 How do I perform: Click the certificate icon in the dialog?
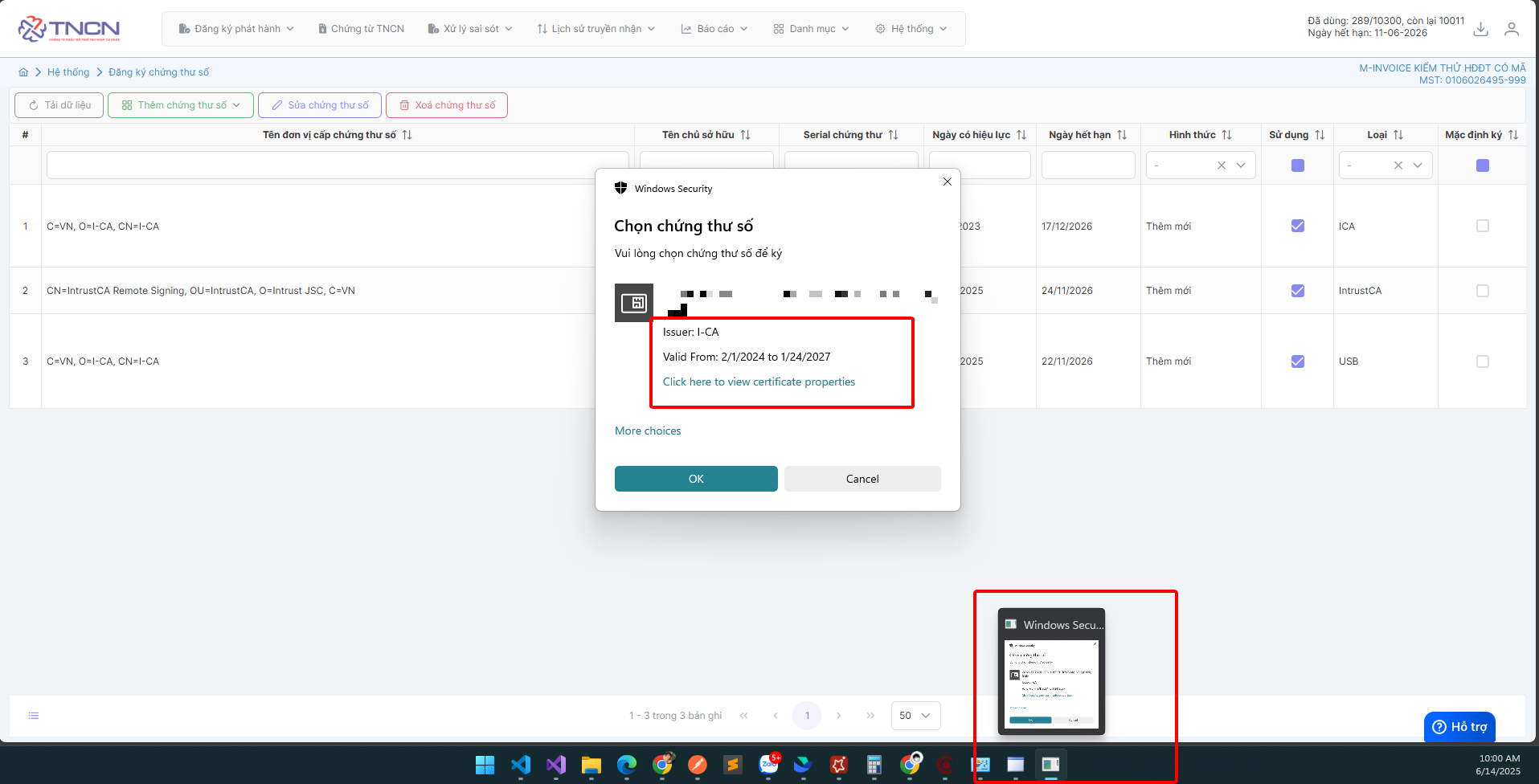pyautogui.click(x=634, y=303)
